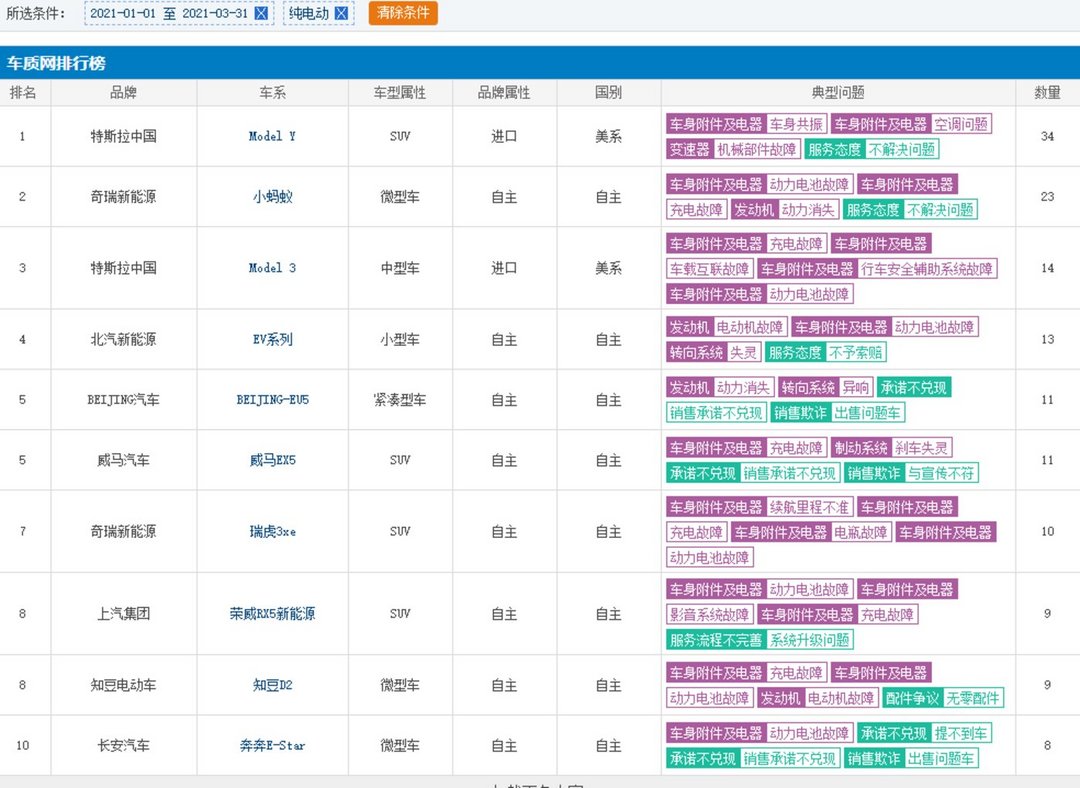The width and height of the screenshot is (1080, 788).
Task: Open the Model Y series link
Action: [272, 136]
